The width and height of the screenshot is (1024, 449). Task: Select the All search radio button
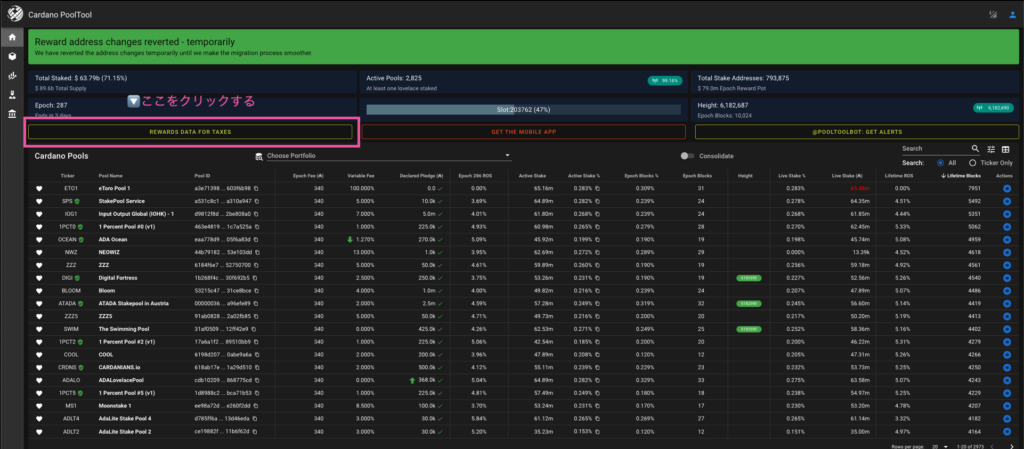click(x=940, y=163)
